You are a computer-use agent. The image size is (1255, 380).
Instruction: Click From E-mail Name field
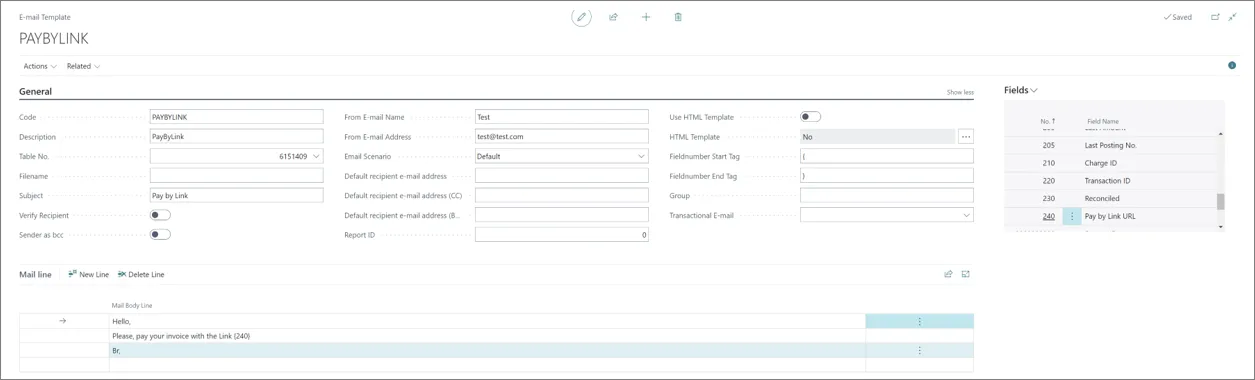click(561, 117)
